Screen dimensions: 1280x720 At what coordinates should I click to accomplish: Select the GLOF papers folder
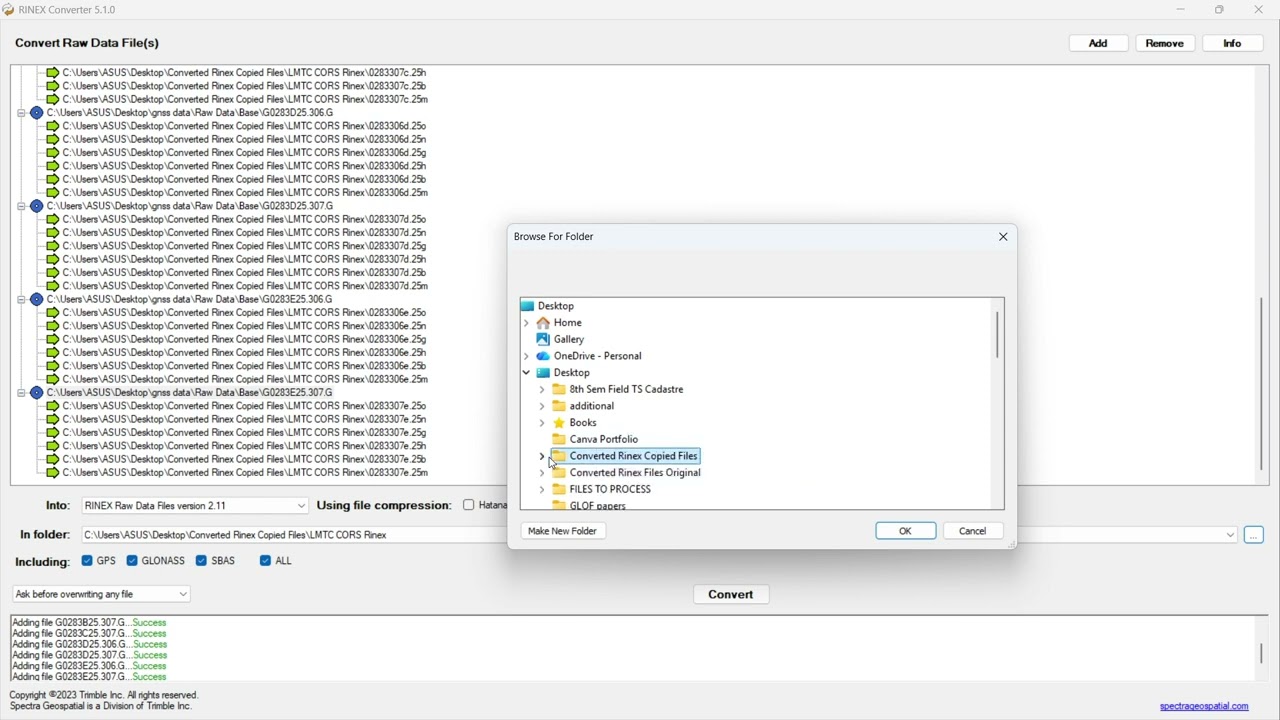click(x=598, y=505)
